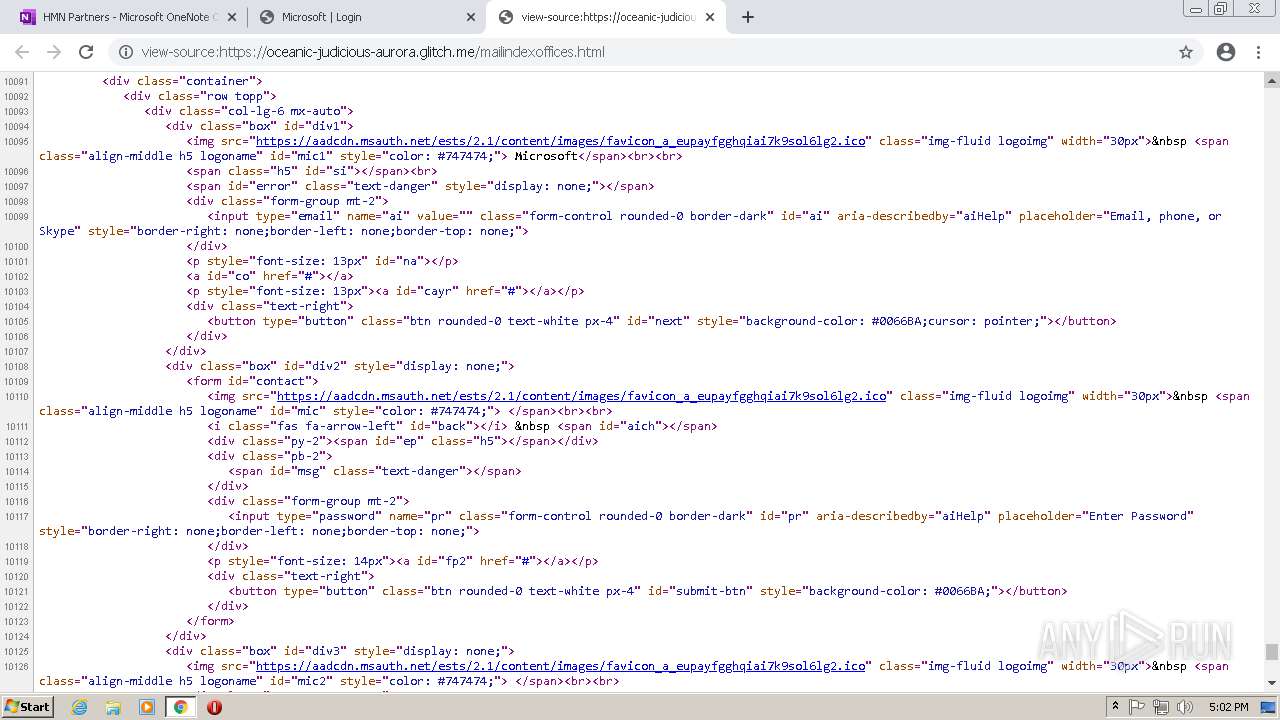Open favicon .ico link on line 10126
This screenshot has height=720, width=1280.
(x=561, y=666)
